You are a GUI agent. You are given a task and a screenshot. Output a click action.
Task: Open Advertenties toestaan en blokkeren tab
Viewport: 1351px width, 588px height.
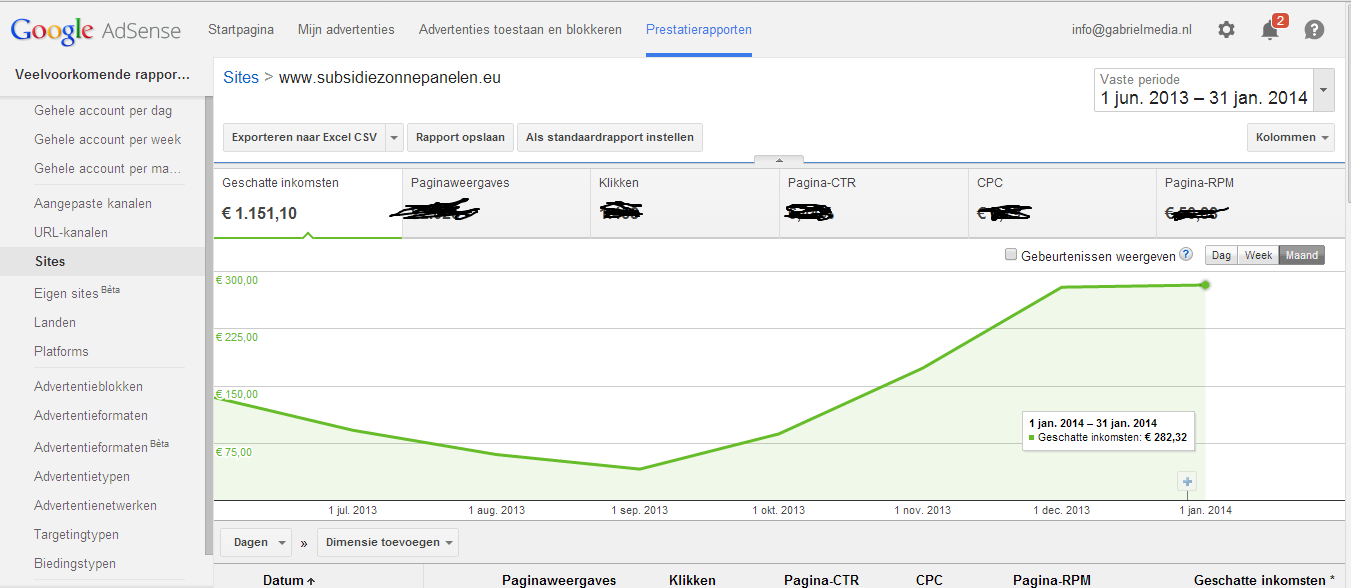pos(520,30)
